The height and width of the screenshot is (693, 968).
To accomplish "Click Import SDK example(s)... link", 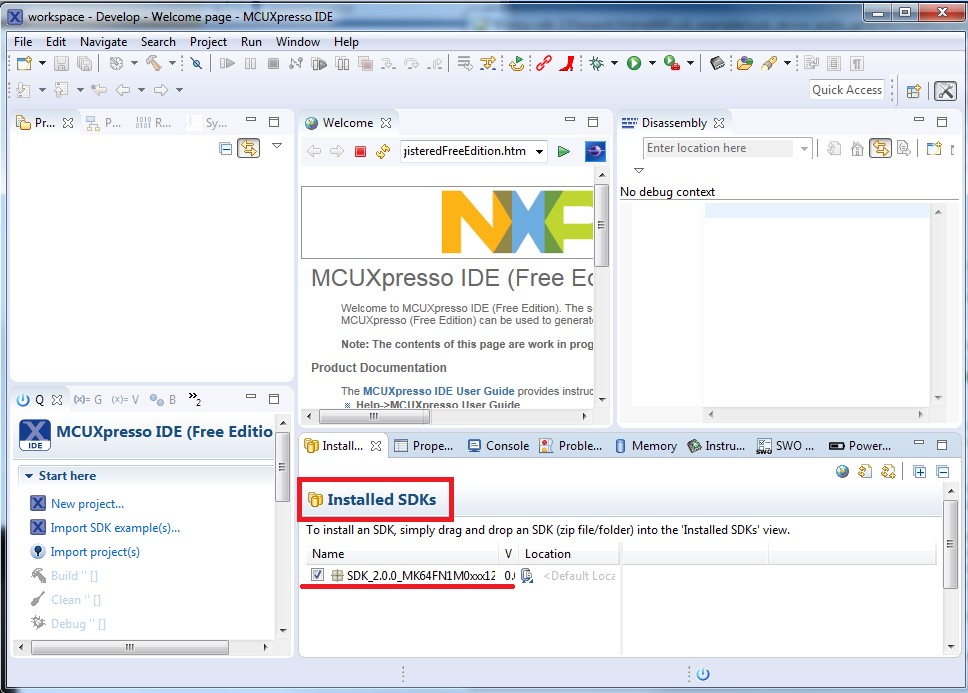I will pyautogui.click(x=115, y=528).
